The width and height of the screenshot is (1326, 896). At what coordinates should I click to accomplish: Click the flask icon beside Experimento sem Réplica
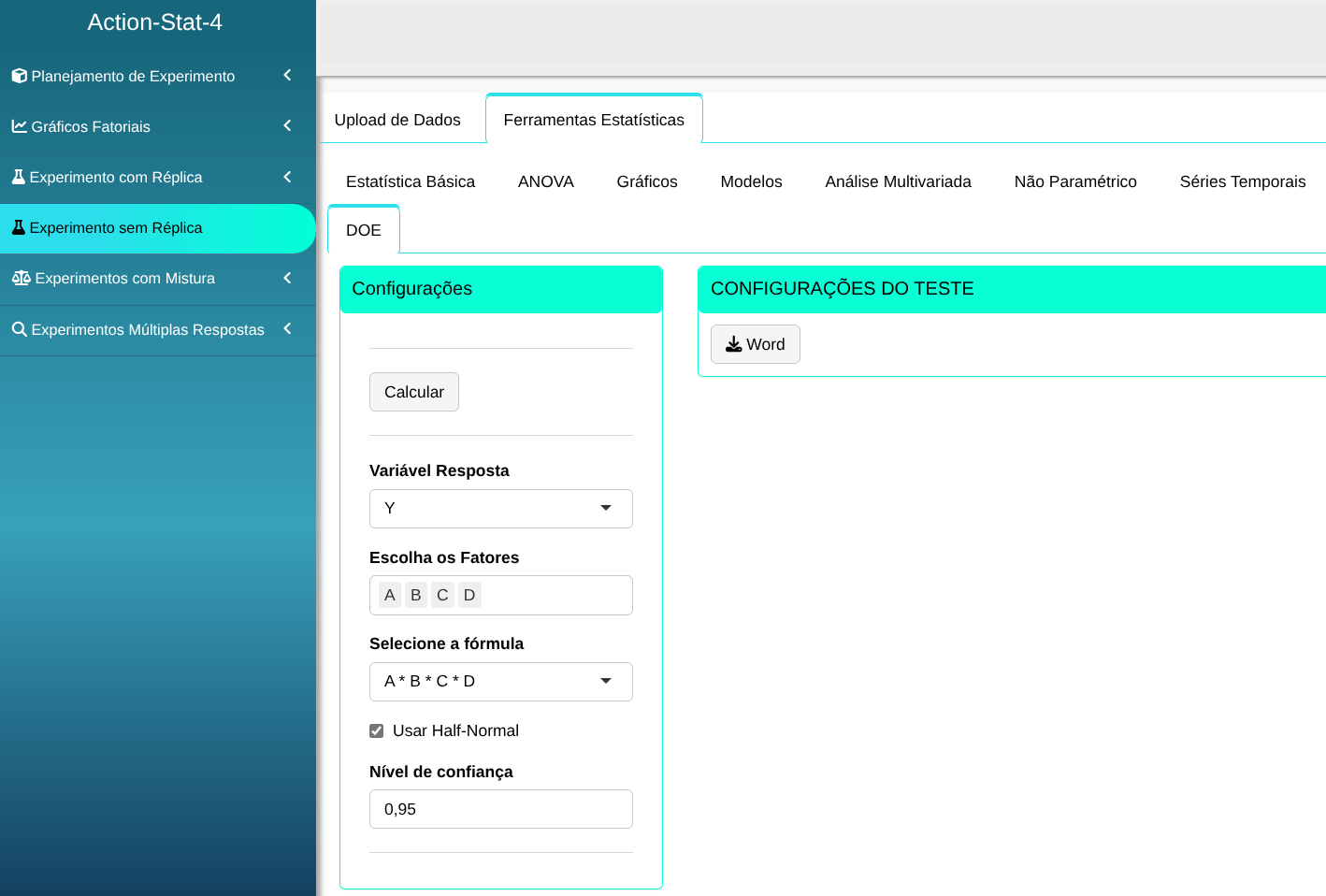click(18, 227)
